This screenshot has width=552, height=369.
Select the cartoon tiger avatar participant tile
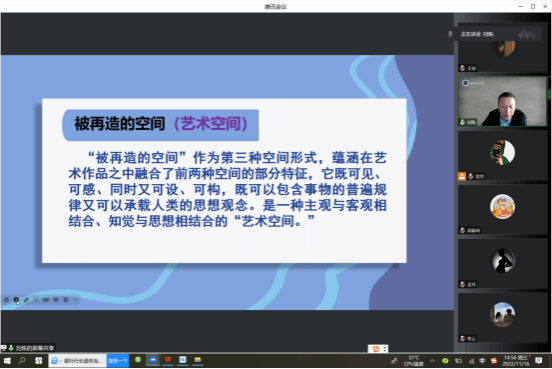(x=502, y=209)
